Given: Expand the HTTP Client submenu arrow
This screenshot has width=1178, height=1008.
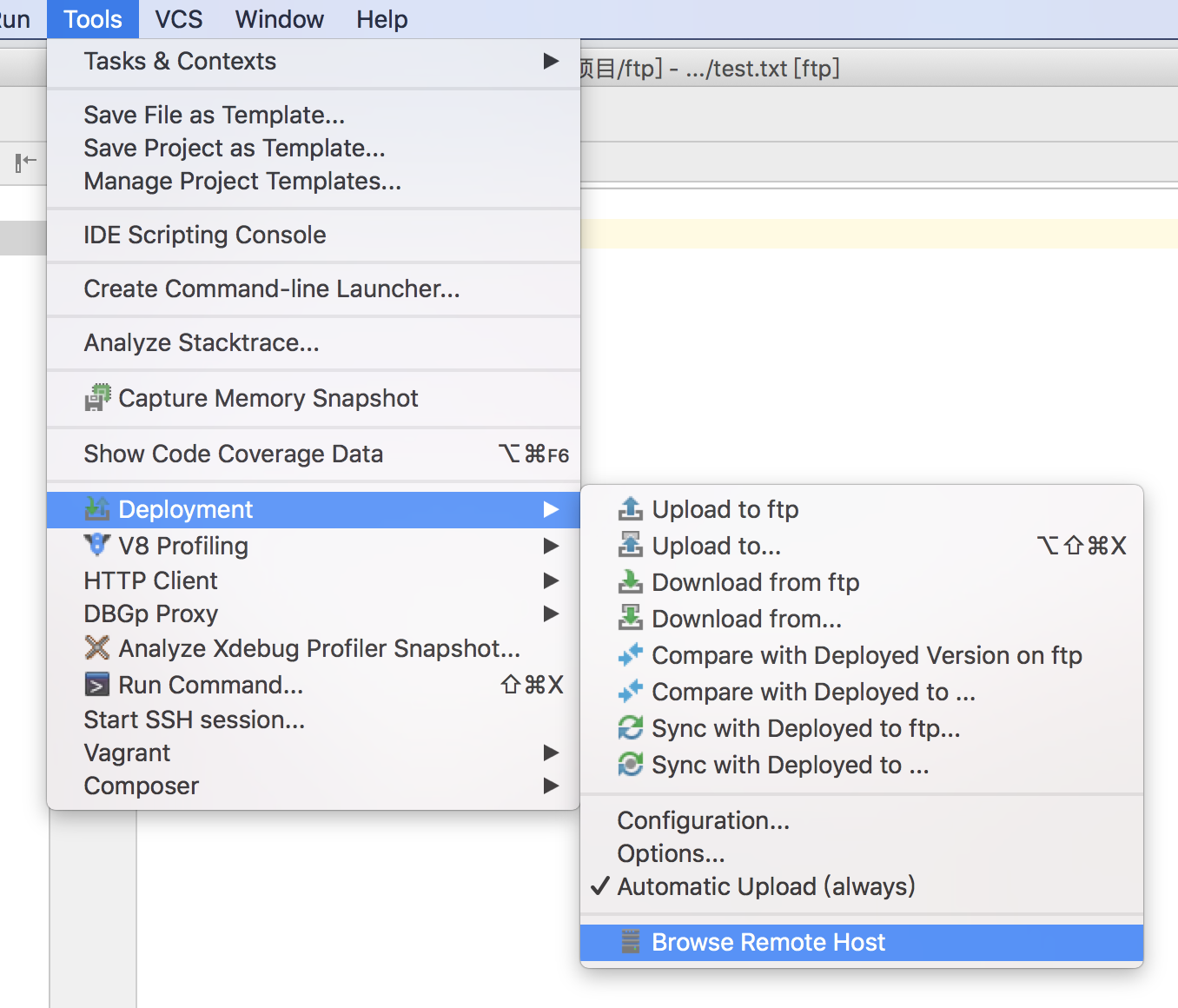Looking at the screenshot, I should [551, 580].
